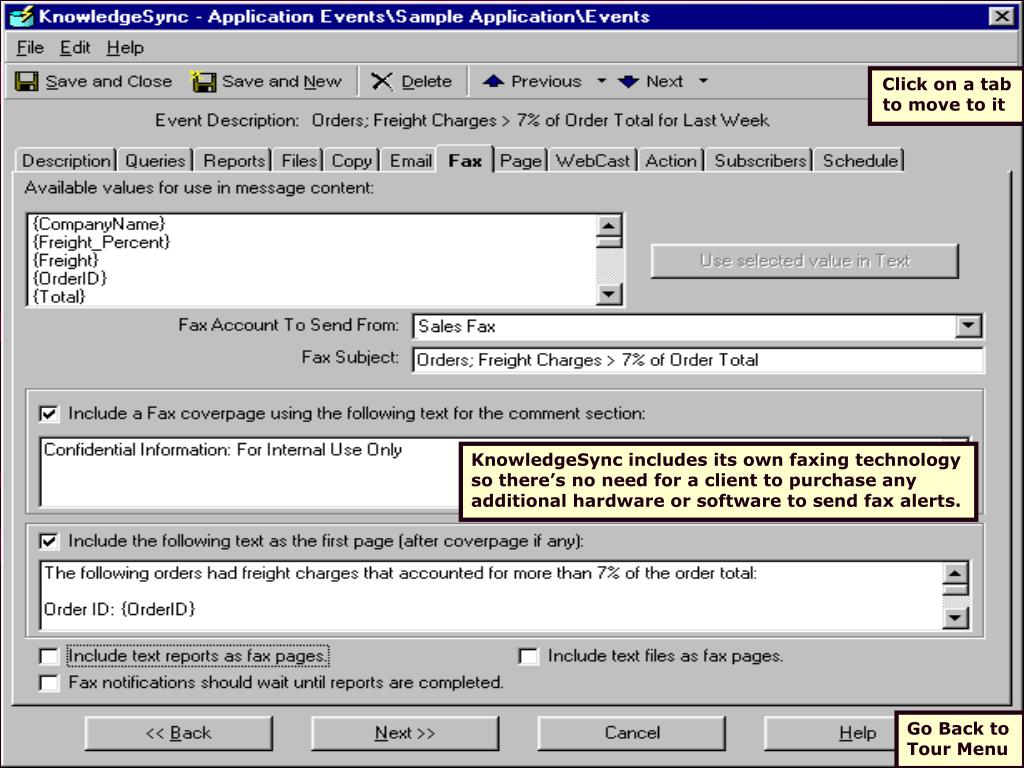Image resolution: width=1024 pixels, height=768 pixels.
Task: Select the Fax tab
Action: [465, 160]
